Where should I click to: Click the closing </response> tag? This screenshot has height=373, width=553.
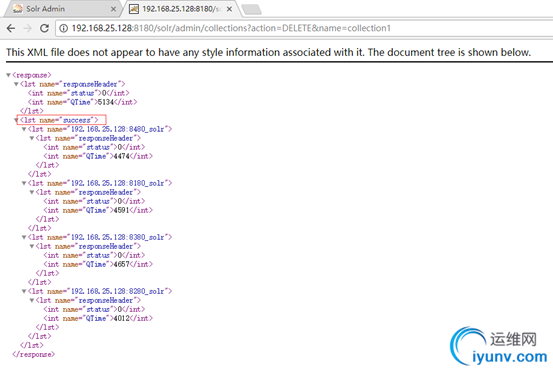coord(34,354)
